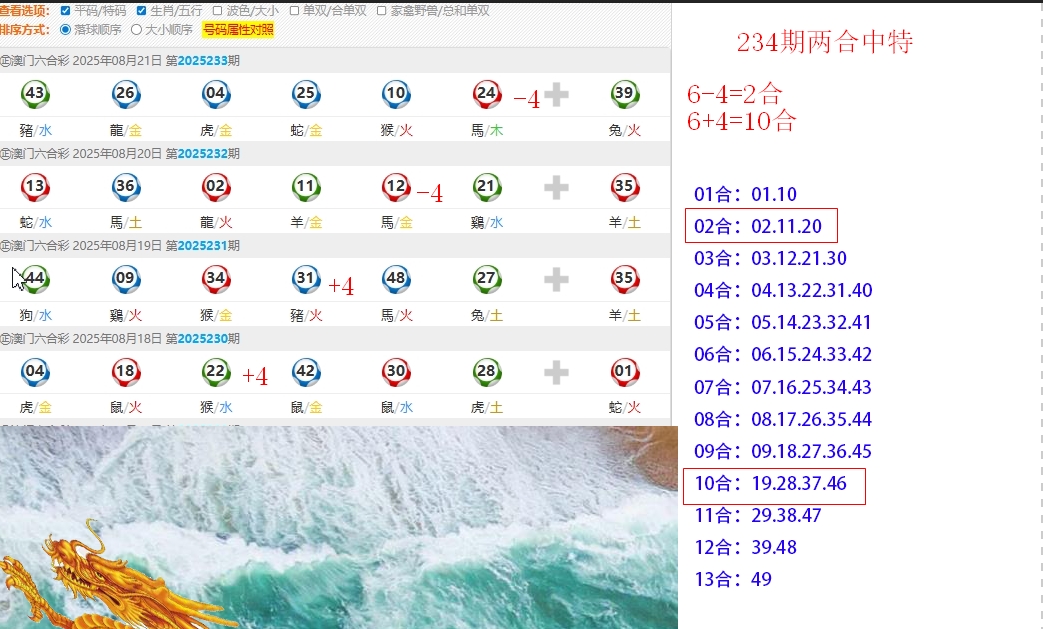This screenshot has width=1043, height=629.
Task: Click the row 09合: 09.18.27.36.45
Action: (x=782, y=451)
